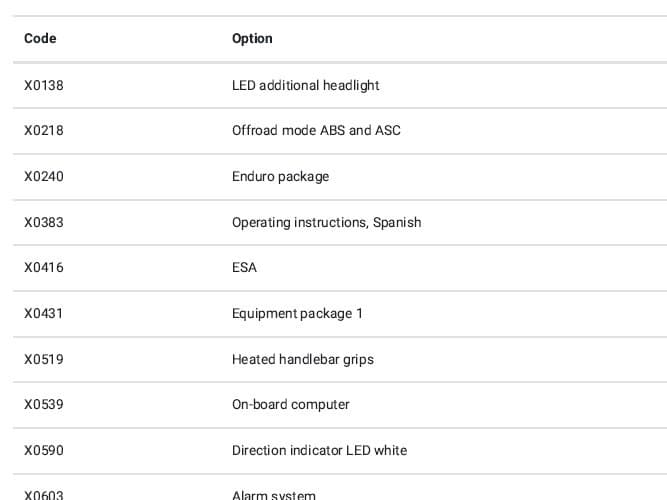Click Direction indicator LED white
667x500 pixels.
[319, 450]
